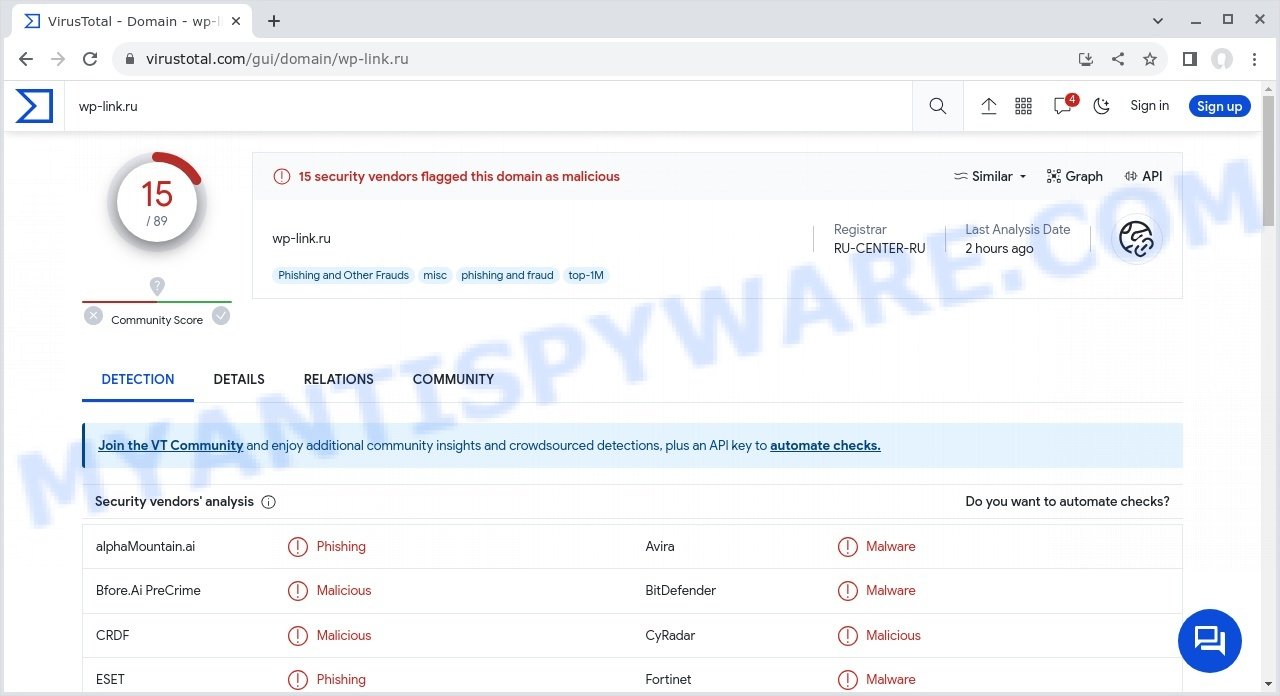Open the apps grid icon
Viewport: 1280px width, 696px height.
tap(1023, 106)
